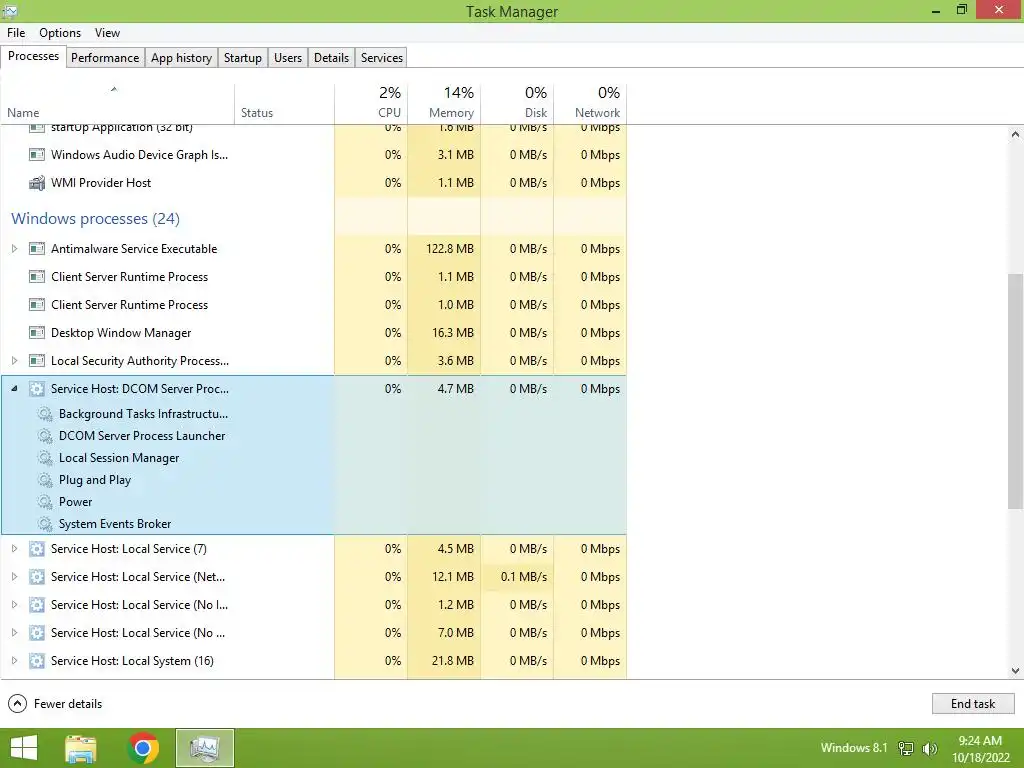The image size is (1024, 768).
Task: Click the Plug and Play service icon
Action: [x=45, y=480]
